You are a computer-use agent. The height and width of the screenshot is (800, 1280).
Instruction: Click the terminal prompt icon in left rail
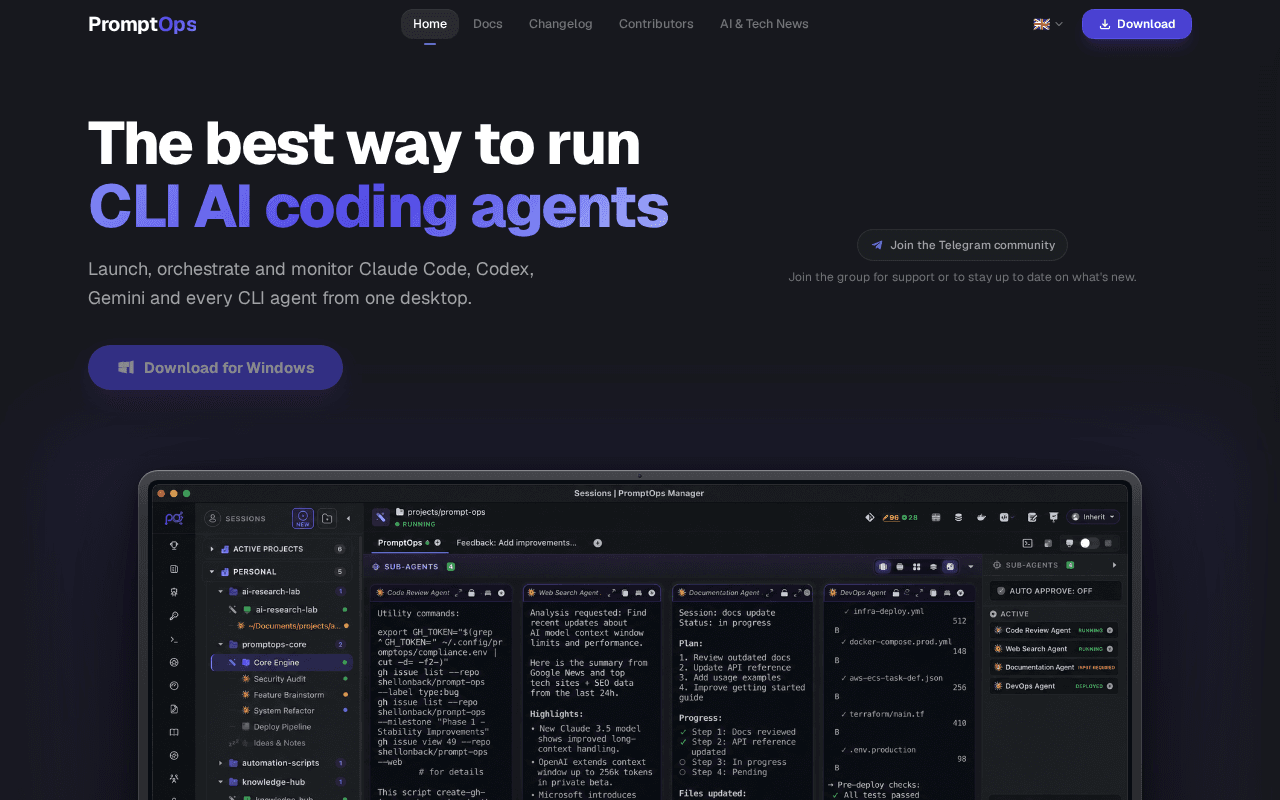point(174,639)
